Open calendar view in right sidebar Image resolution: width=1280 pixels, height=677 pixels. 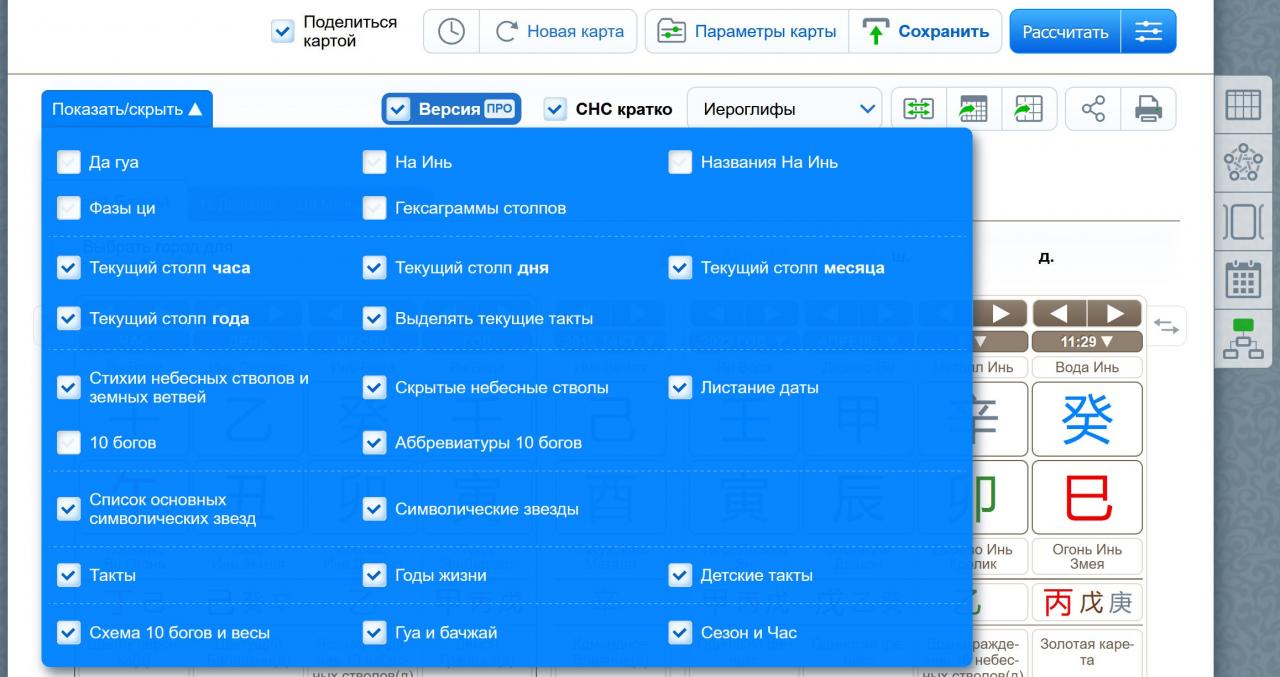(1243, 279)
